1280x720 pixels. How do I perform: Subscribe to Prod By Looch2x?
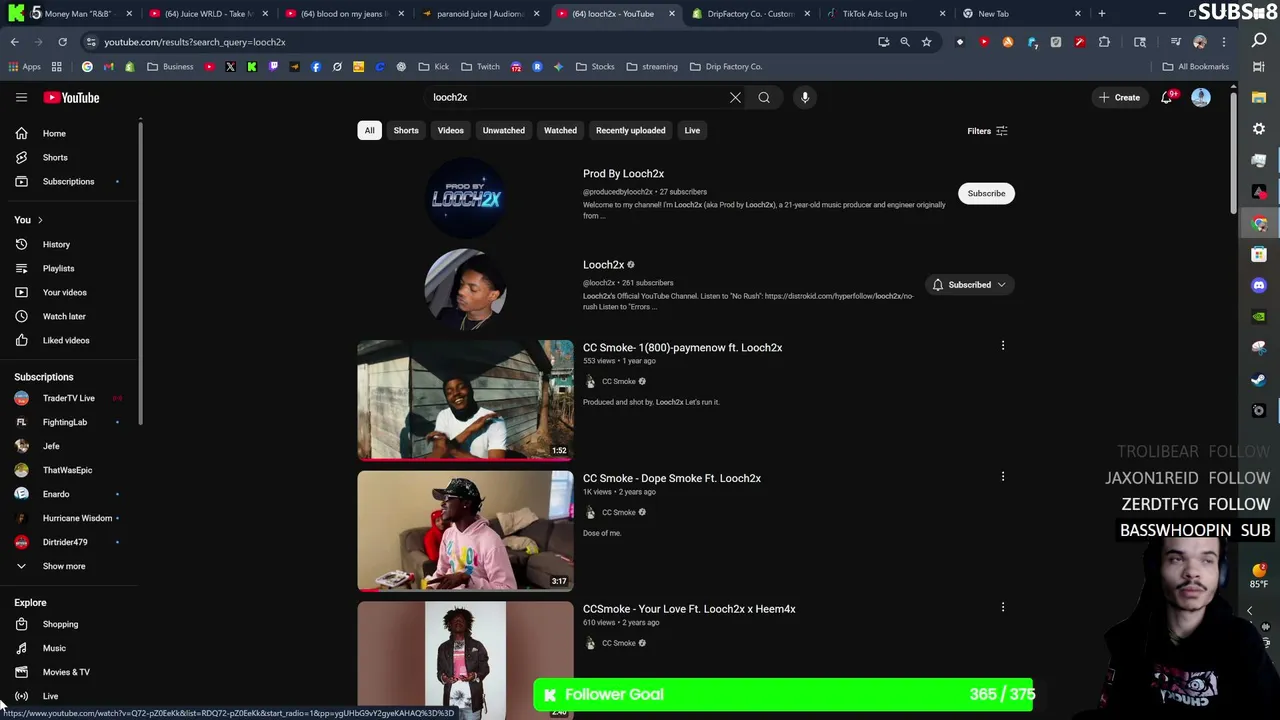(986, 193)
